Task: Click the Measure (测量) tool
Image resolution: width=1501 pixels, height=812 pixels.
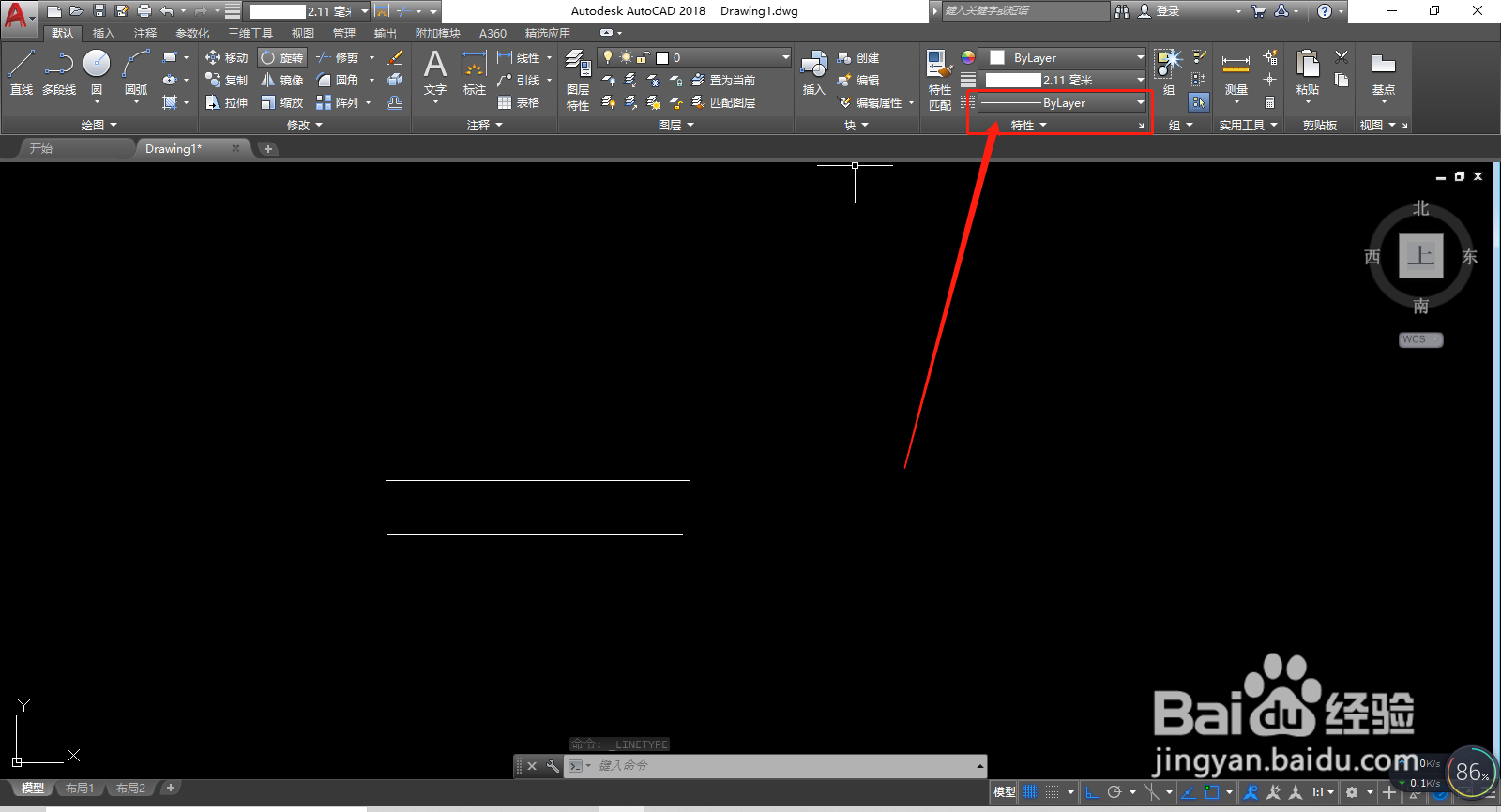Action: click(1236, 74)
